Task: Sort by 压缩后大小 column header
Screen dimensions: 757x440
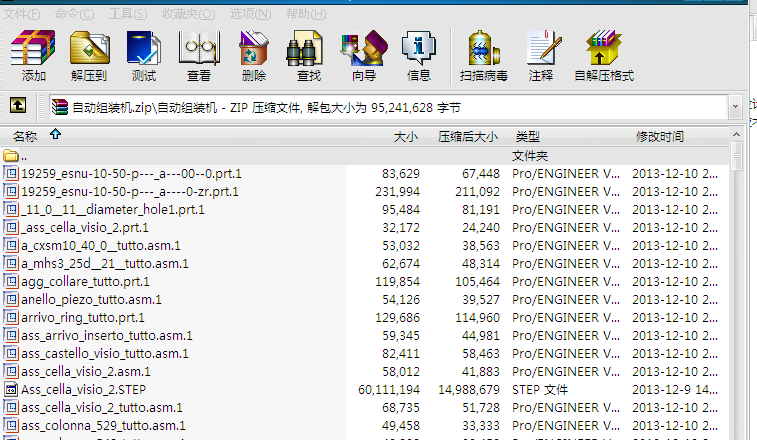Action: click(x=467, y=137)
